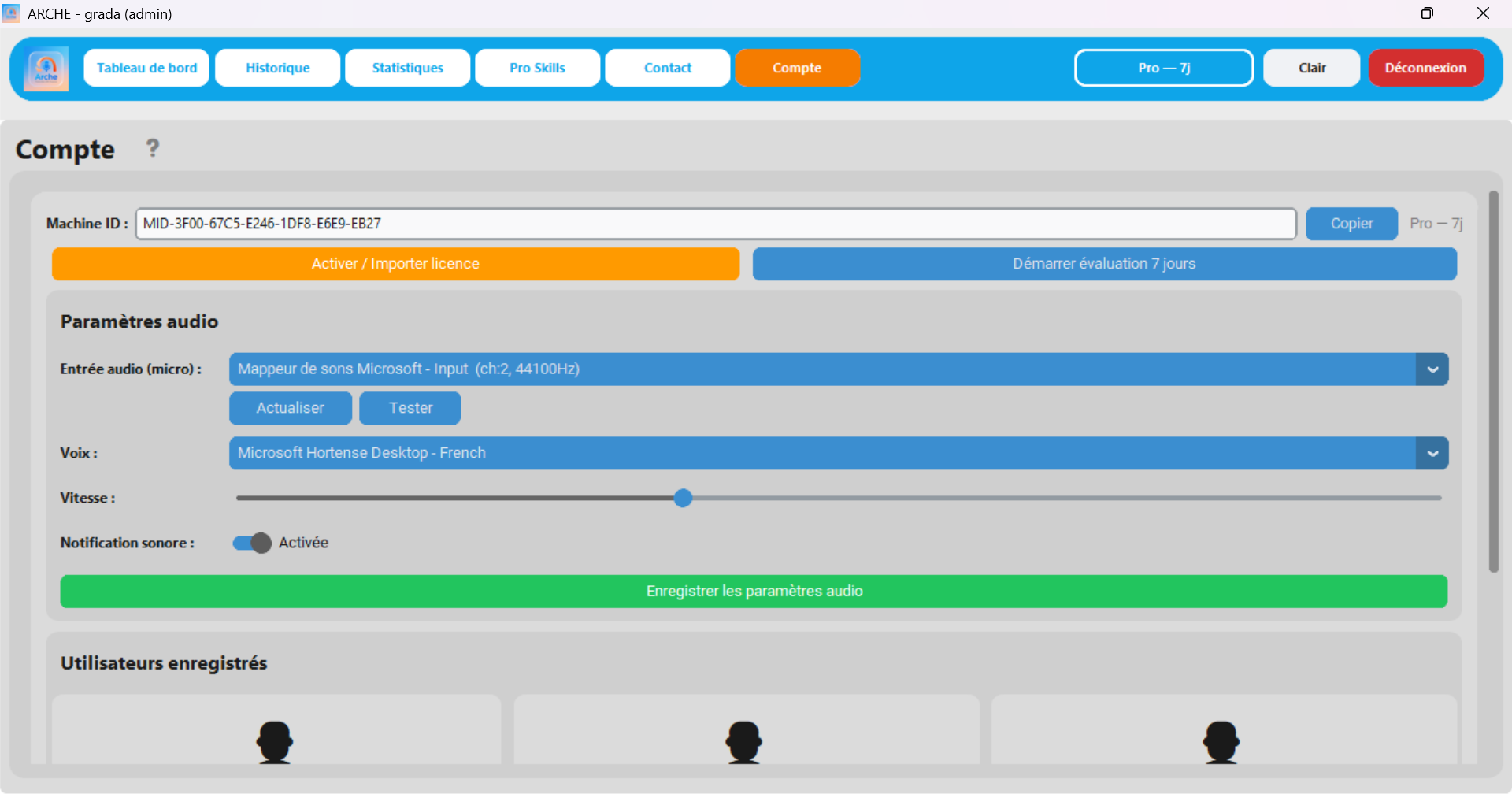
Task: Log out with Déconnexion button
Action: (1426, 68)
